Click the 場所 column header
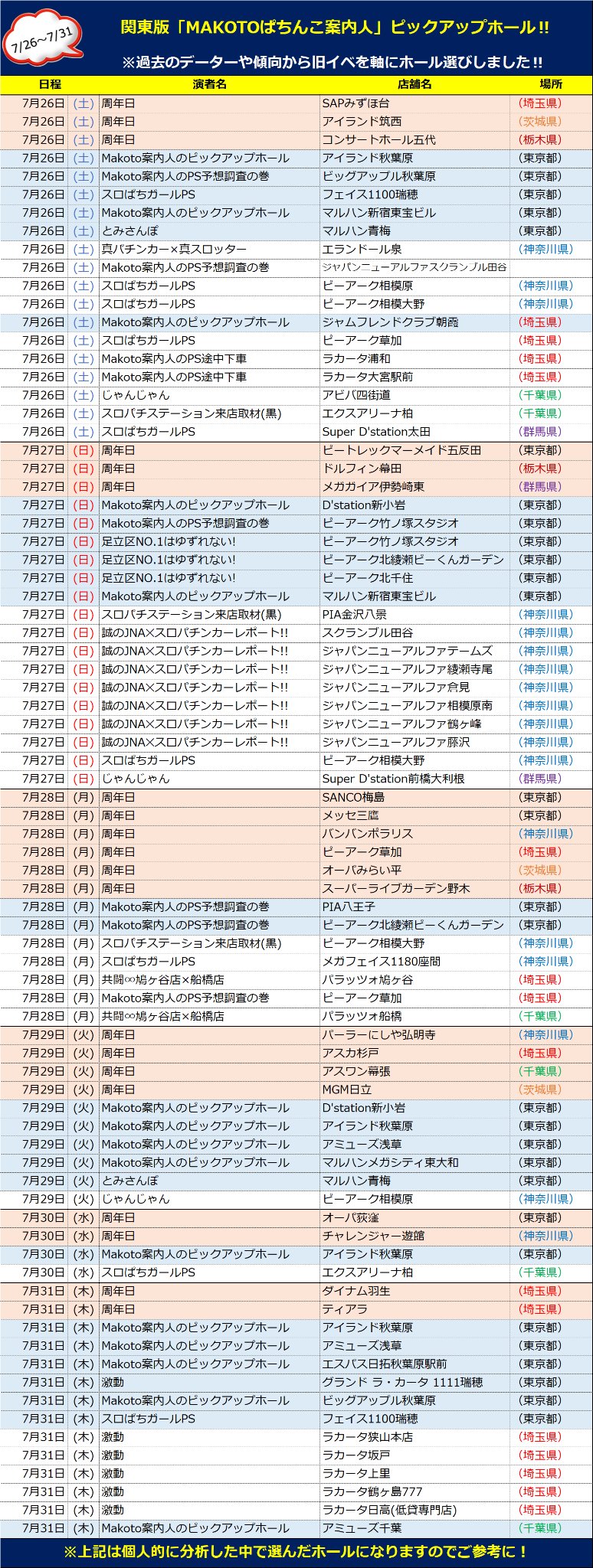593x1568 pixels. click(551, 84)
